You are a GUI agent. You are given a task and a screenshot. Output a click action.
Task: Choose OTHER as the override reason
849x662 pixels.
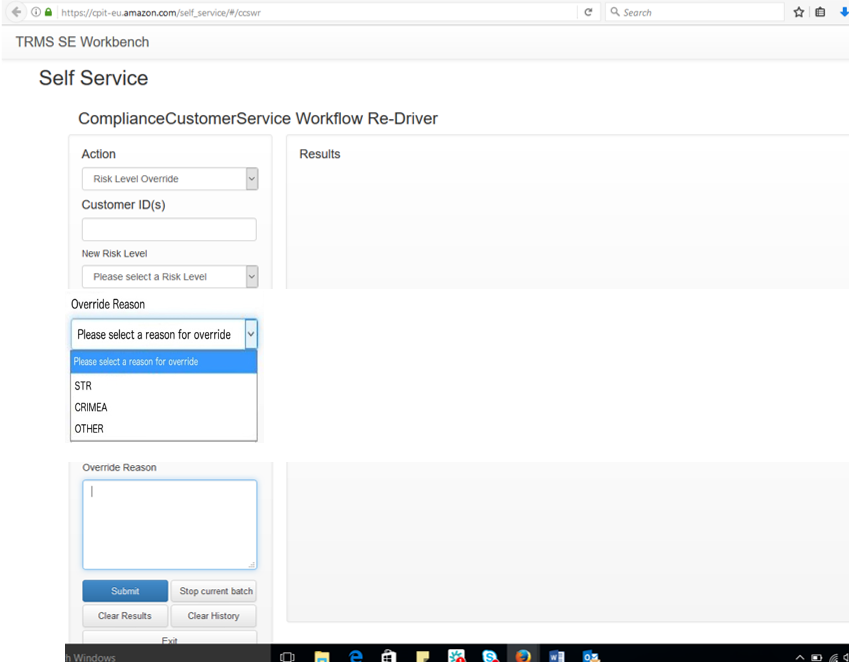(x=164, y=429)
